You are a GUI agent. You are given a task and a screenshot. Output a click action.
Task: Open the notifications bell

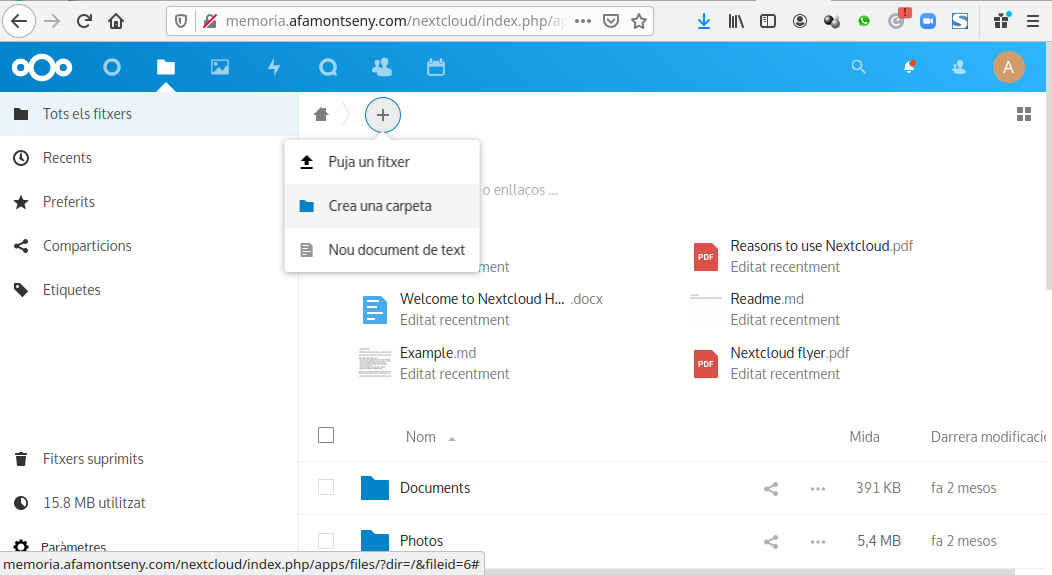click(x=909, y=68)
